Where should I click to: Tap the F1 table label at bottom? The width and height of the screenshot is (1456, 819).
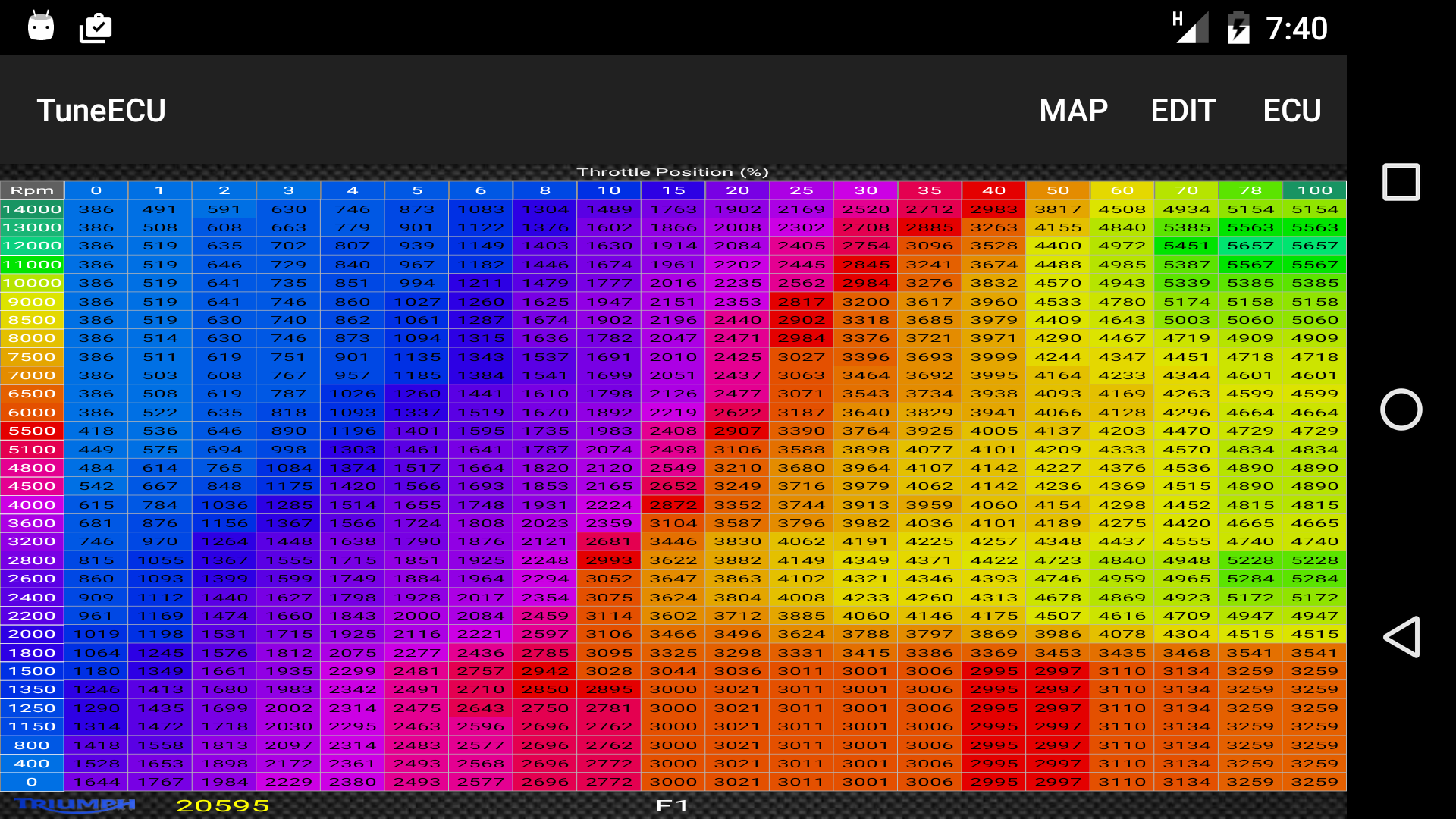(672, 805)
